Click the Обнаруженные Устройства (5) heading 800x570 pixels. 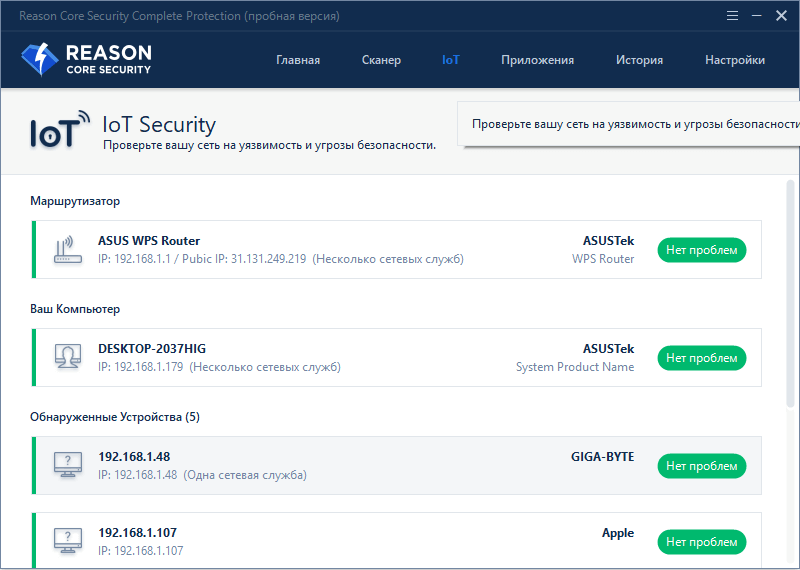point(115,417)
